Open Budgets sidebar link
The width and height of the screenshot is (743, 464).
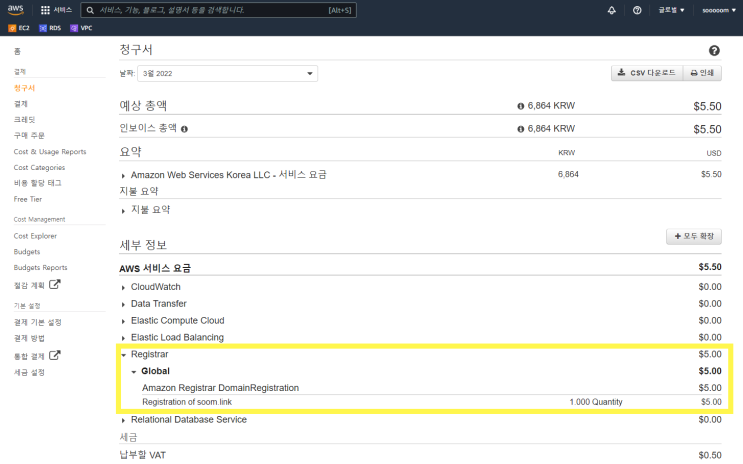(x=27, y=252)
